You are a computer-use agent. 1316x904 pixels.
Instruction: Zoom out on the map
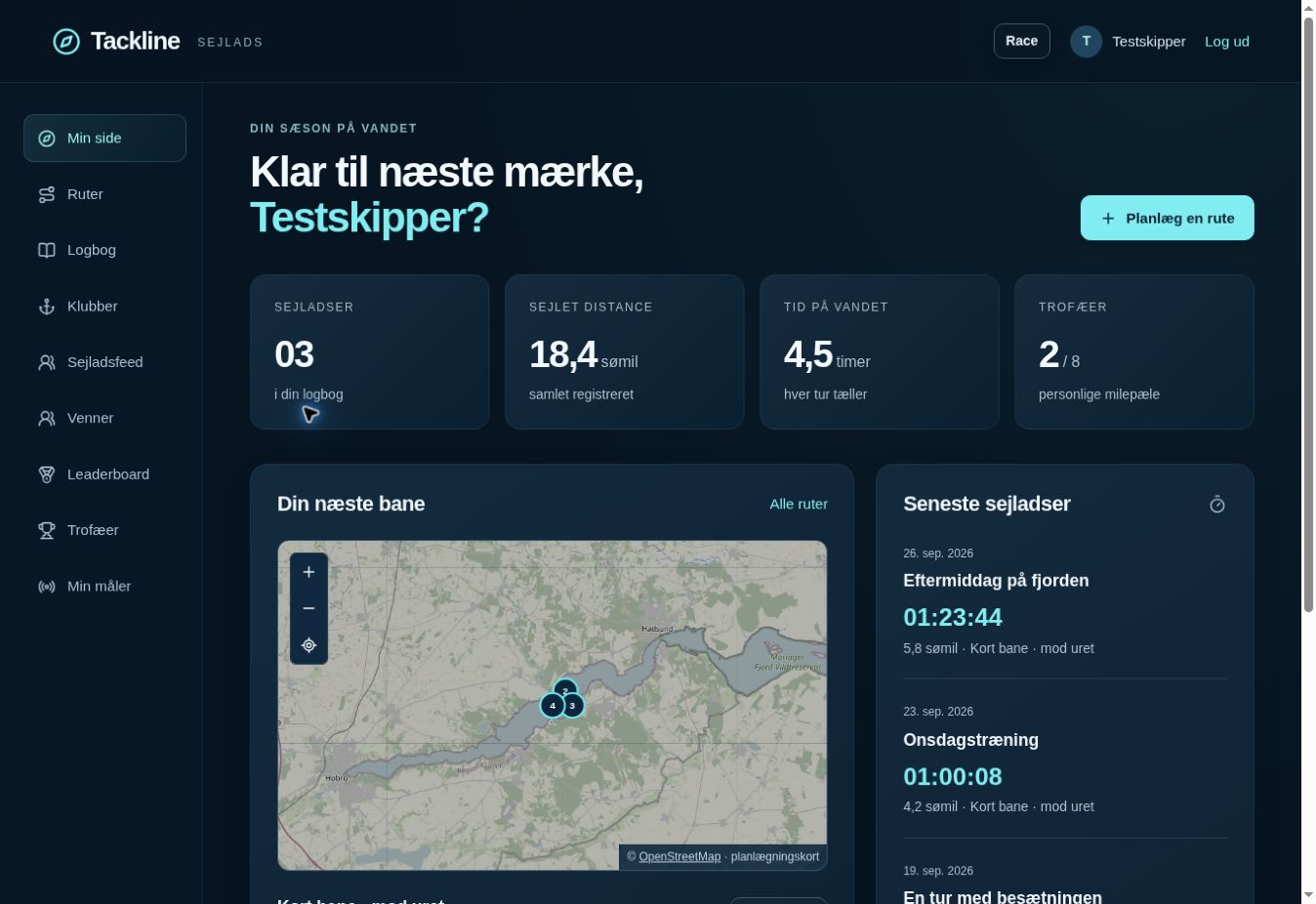click(308, 608)
